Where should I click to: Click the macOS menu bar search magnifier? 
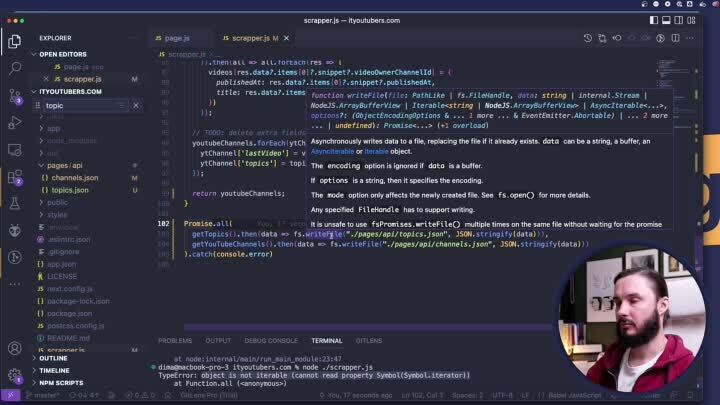679,4
